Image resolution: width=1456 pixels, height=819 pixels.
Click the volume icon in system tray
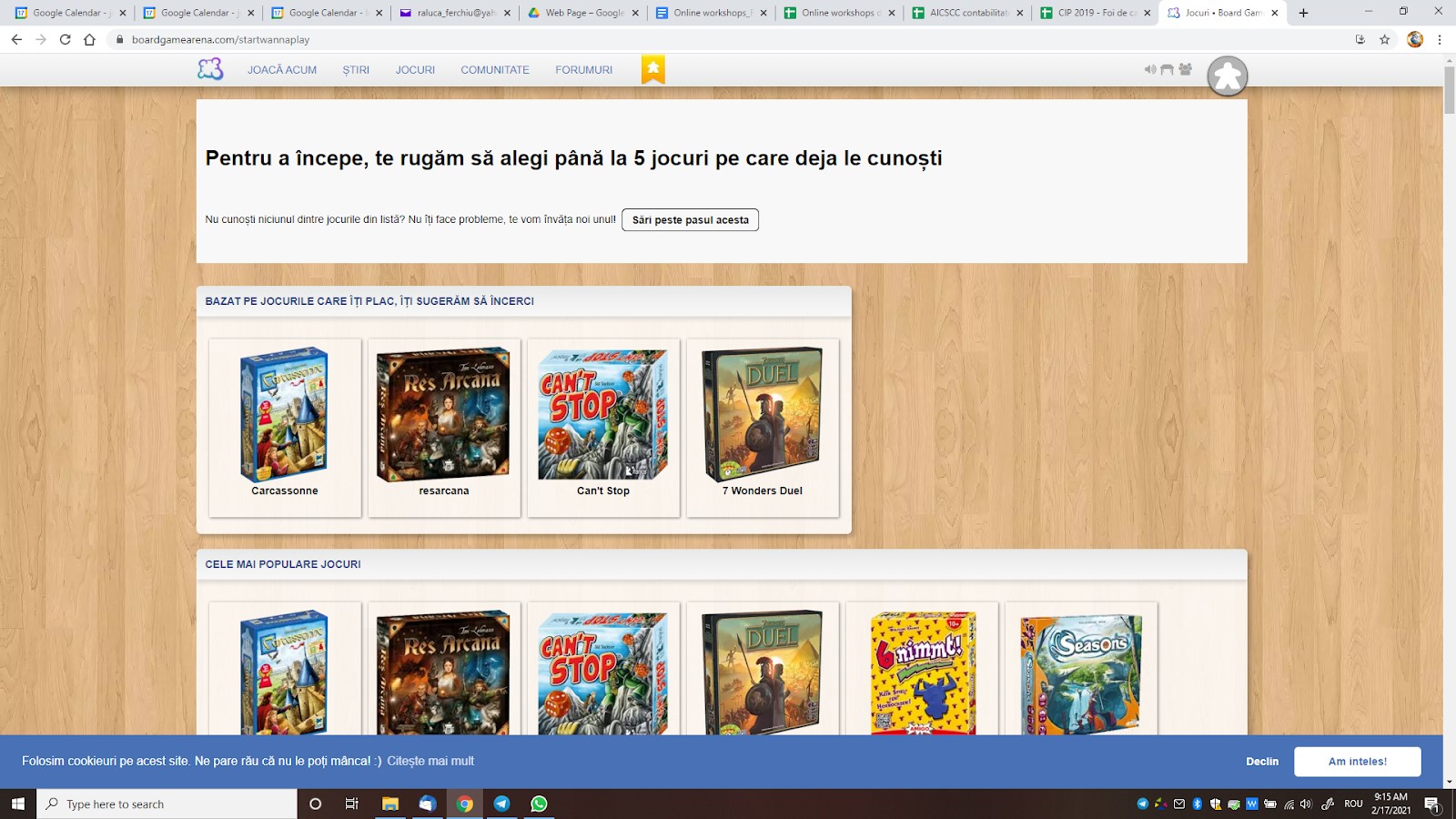(x=1306, y=804)
